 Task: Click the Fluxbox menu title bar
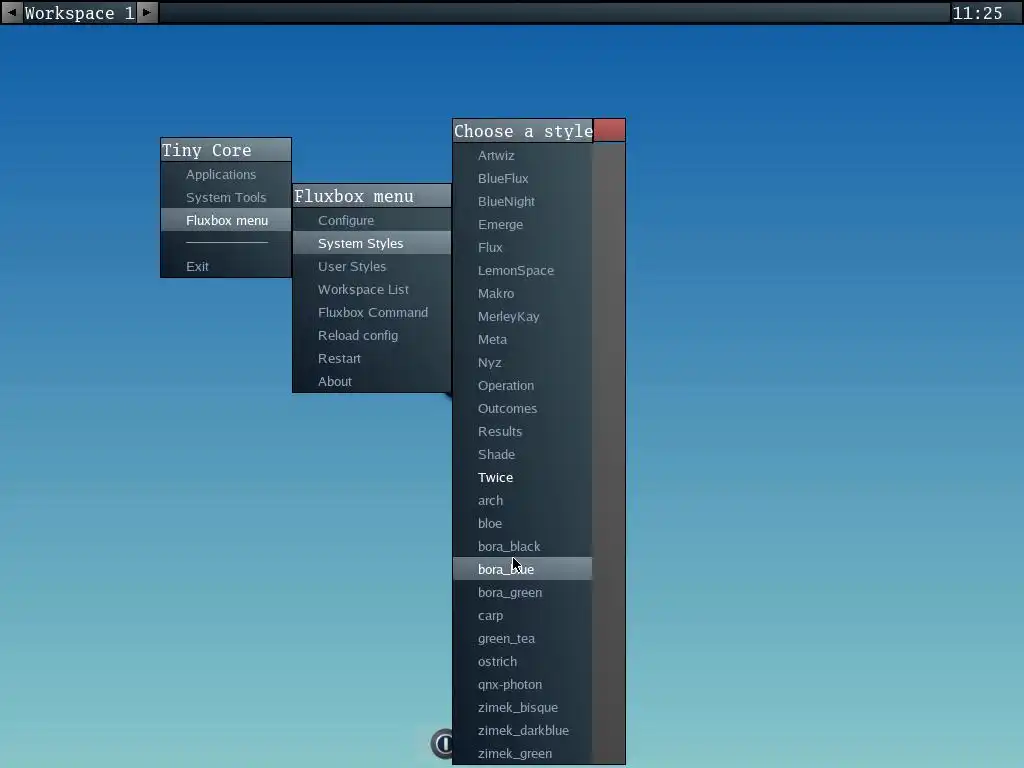(372, 196)
